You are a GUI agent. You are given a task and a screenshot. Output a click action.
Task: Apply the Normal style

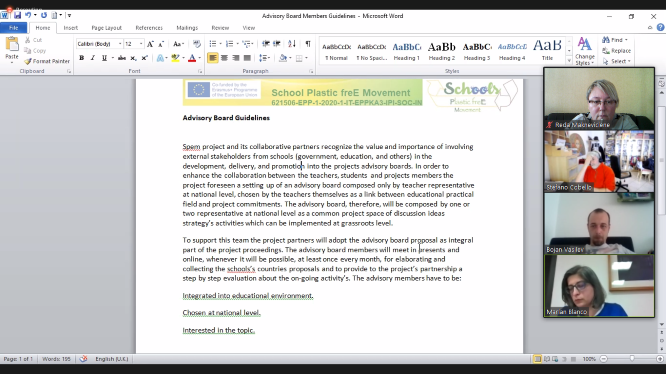click(x=336, y=51)
